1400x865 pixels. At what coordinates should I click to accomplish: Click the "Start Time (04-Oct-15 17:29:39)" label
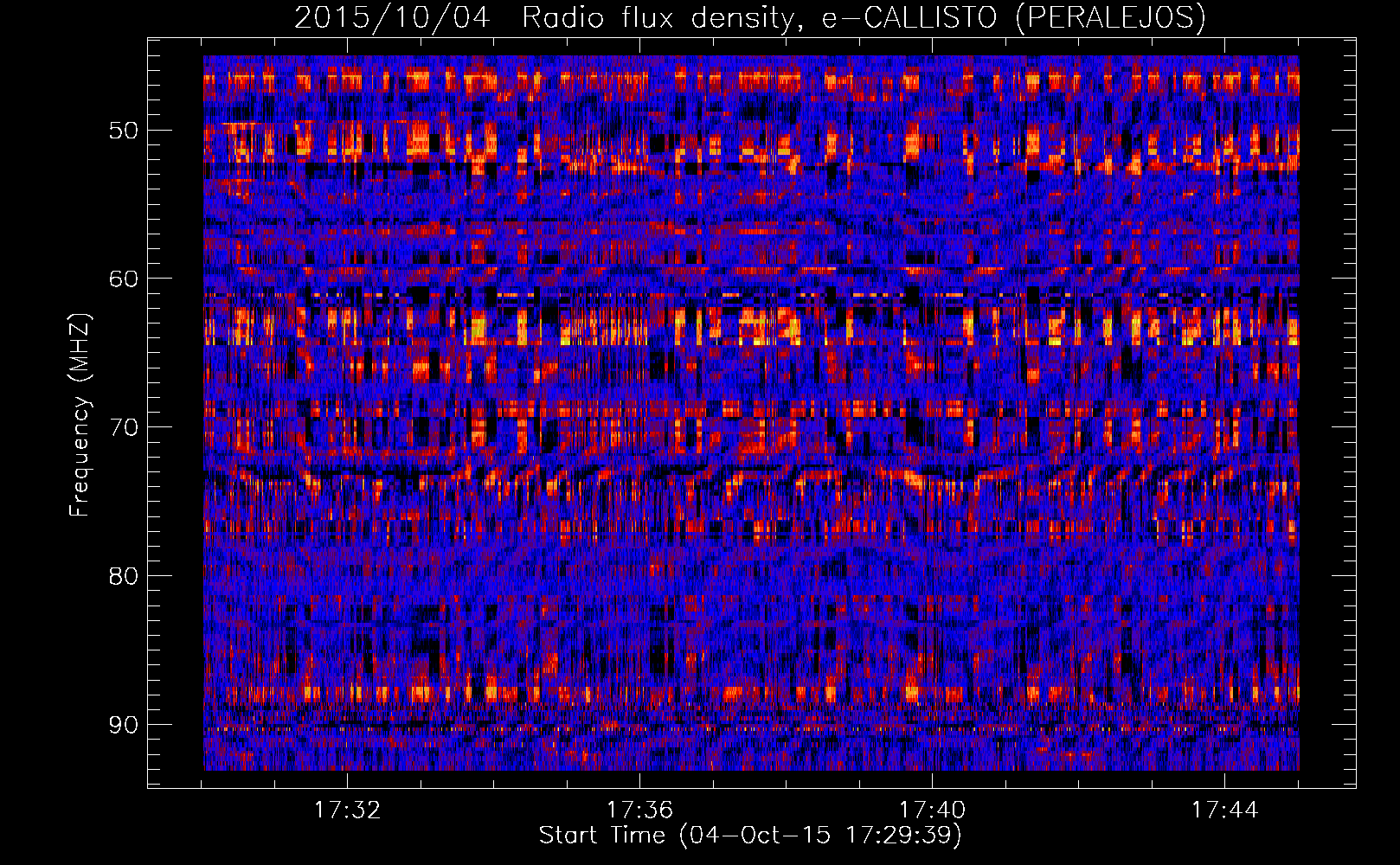[x=750, y=836]
